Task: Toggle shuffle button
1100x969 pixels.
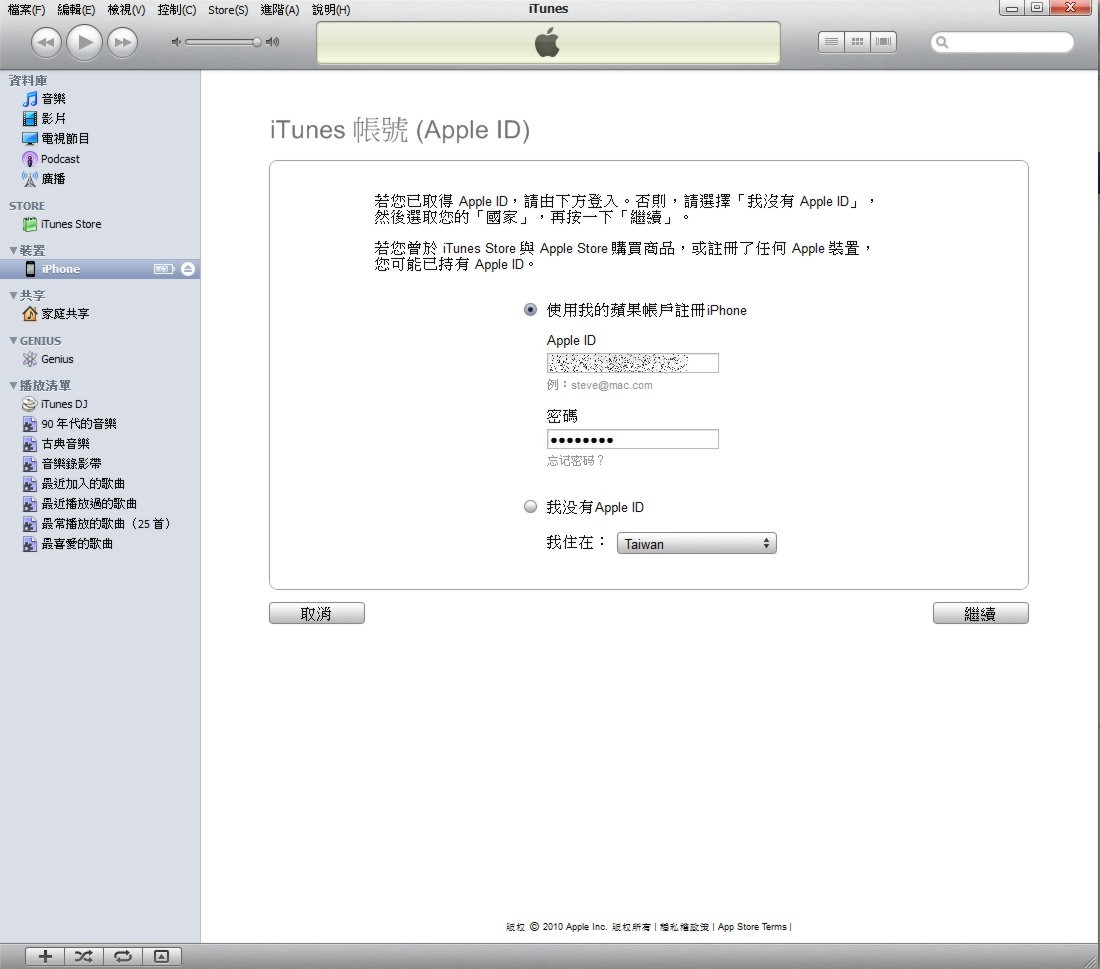Action: click(83, 956)
